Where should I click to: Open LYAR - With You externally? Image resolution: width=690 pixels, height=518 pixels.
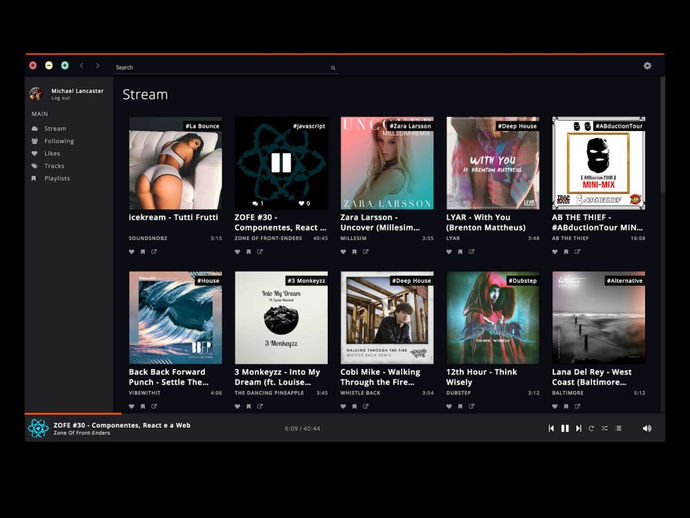[x=472, y=252]
